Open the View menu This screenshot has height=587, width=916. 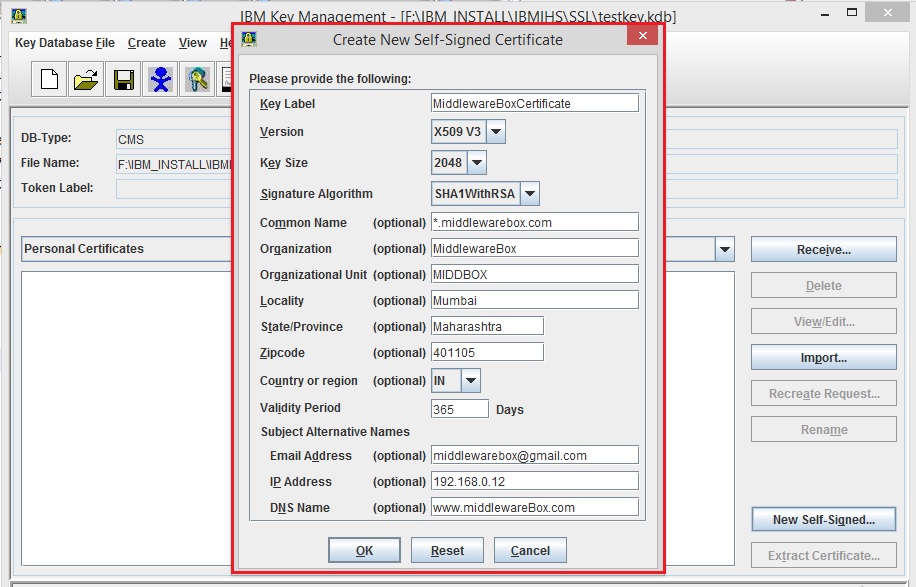192,43
